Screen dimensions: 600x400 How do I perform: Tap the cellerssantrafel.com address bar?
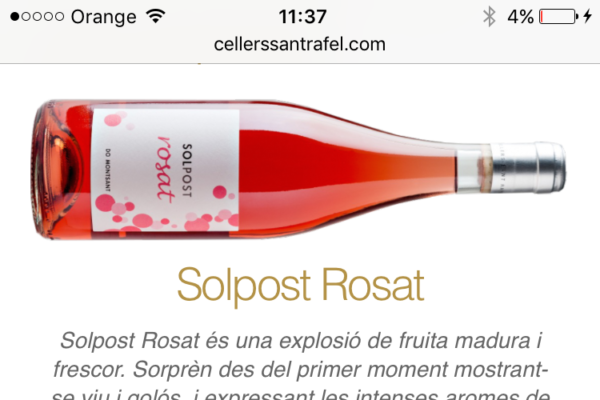click(x=300, y=44)
